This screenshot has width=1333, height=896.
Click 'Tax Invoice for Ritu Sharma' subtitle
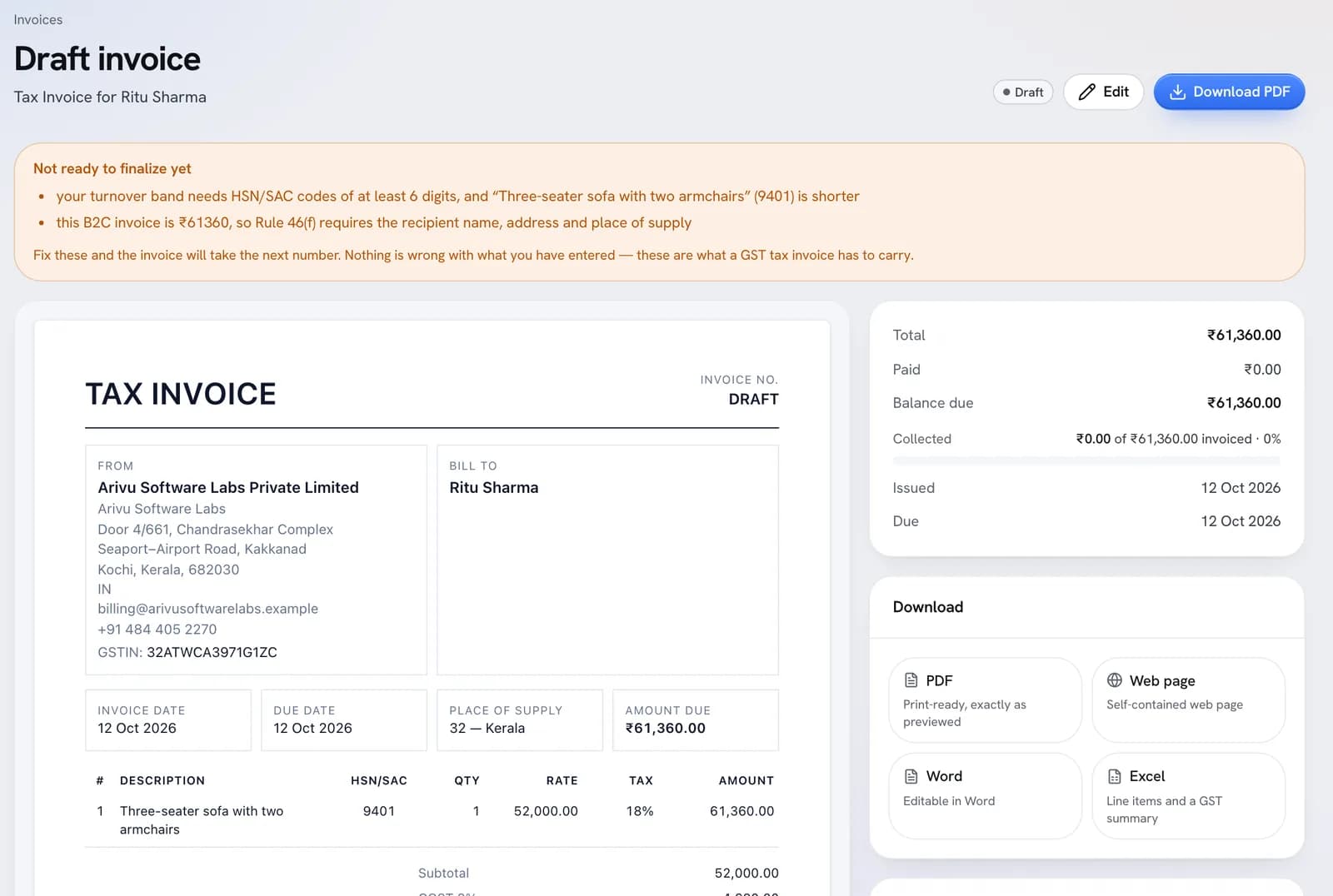110,97
